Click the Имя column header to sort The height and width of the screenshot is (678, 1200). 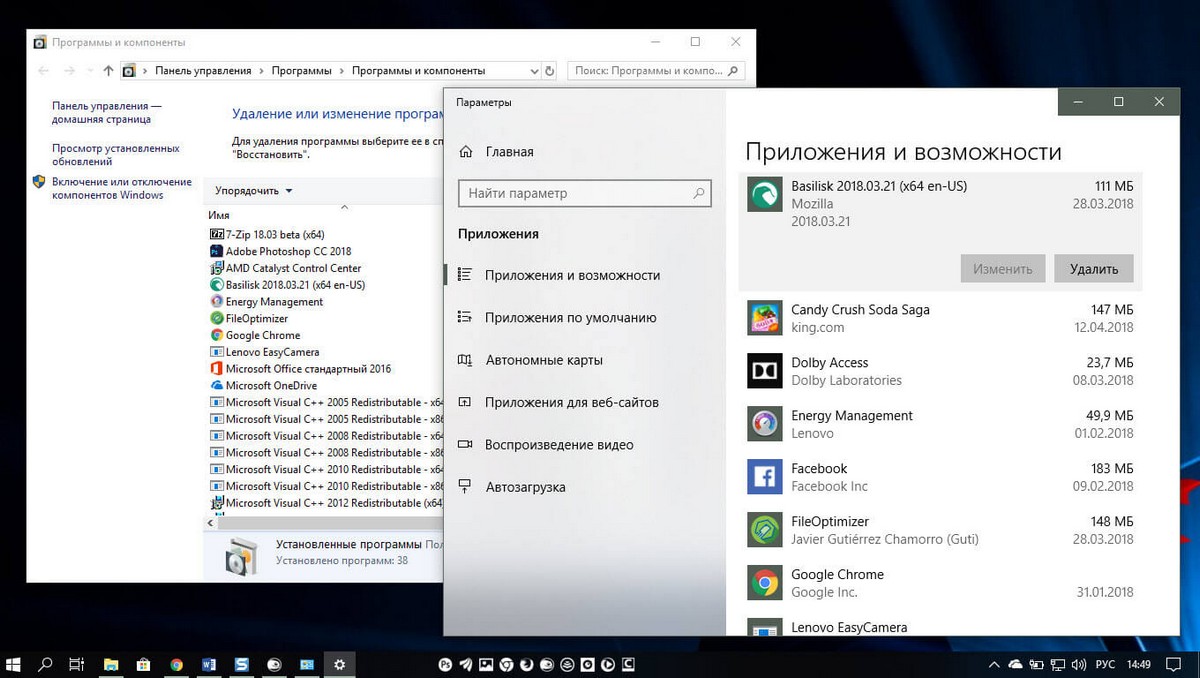coord(219,215)
